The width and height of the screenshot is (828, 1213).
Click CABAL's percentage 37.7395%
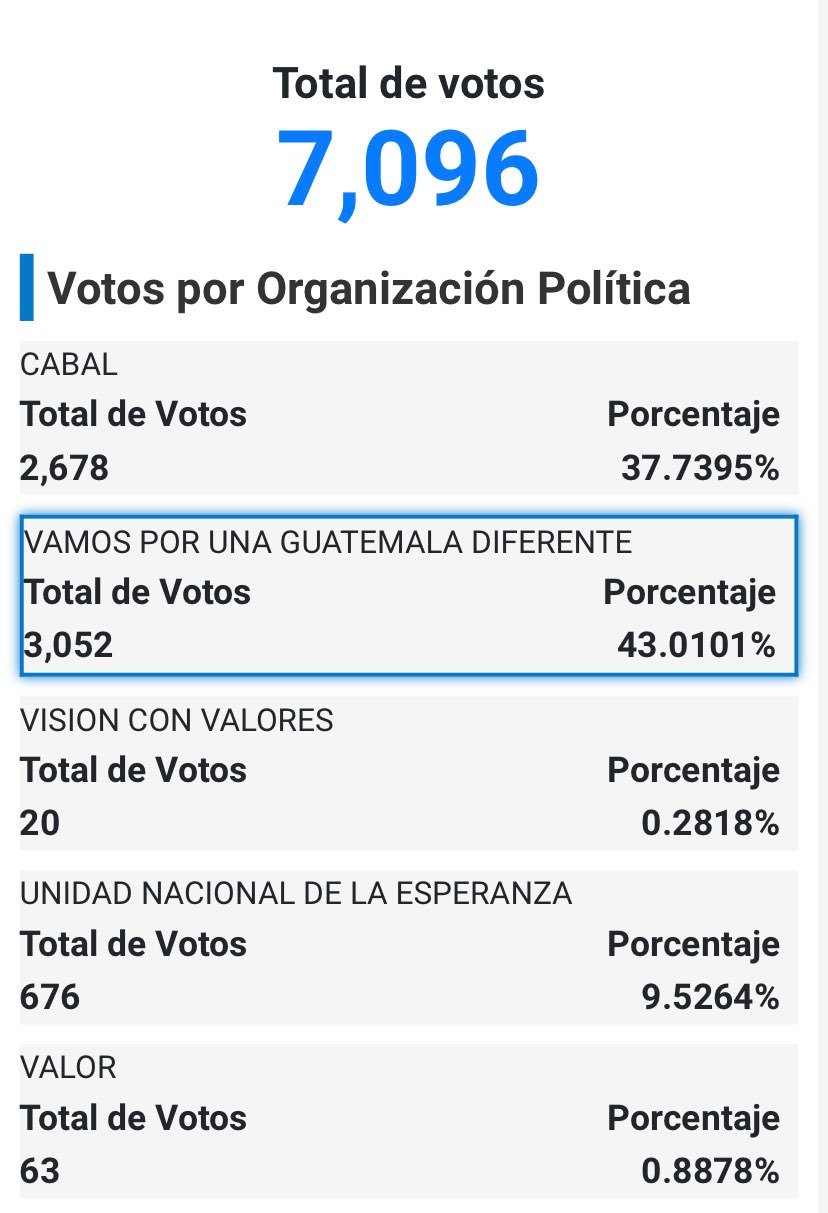click(x=699, y=467)
